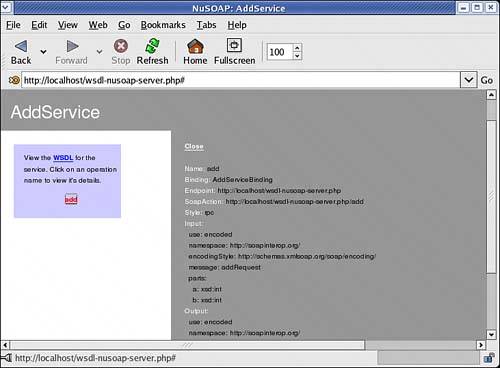Click the bookmark icon beside the address bar
The width and height of the screenshot is (500, 368).
(14, 80)
